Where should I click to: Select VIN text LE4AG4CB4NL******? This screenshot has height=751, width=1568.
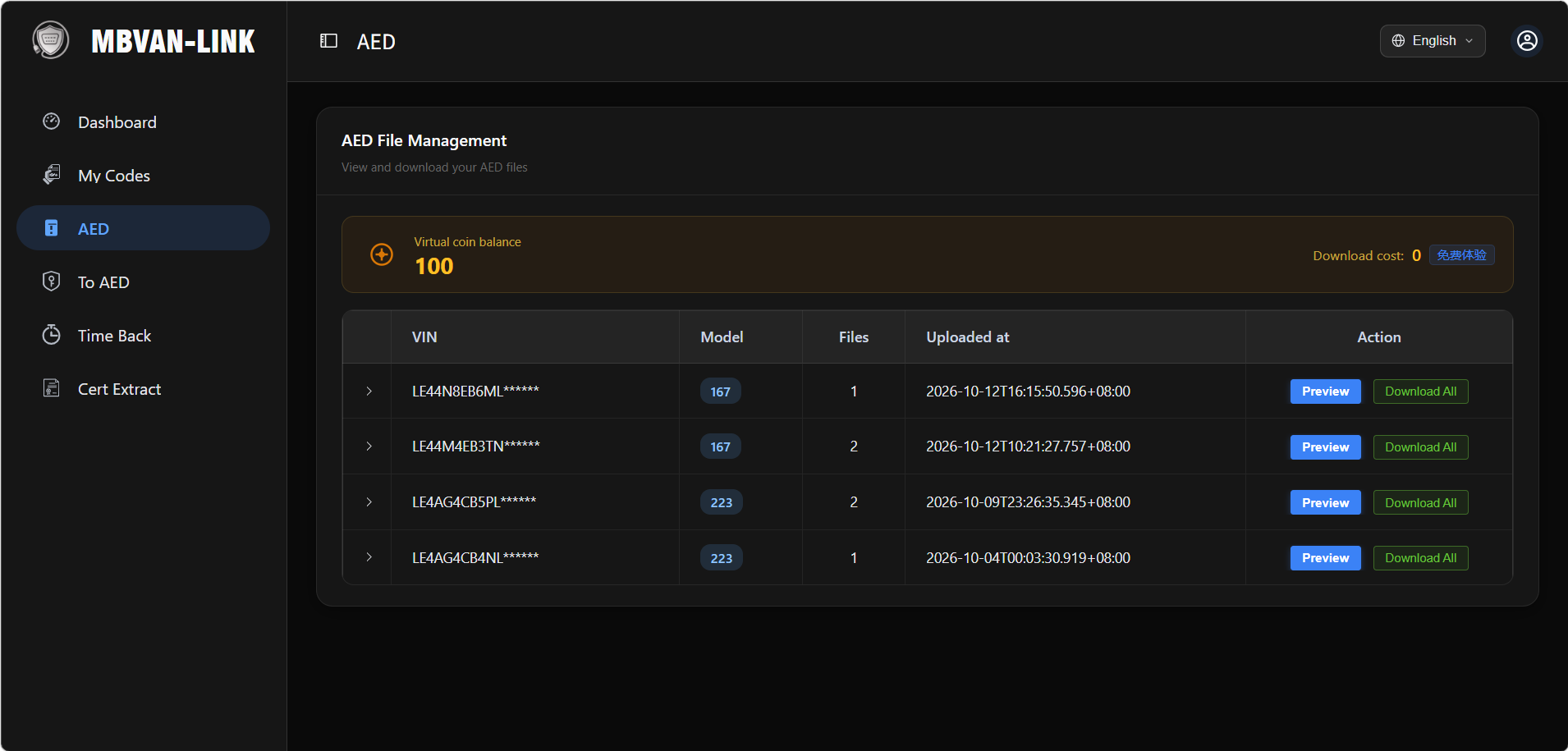[x=475, y=558]
